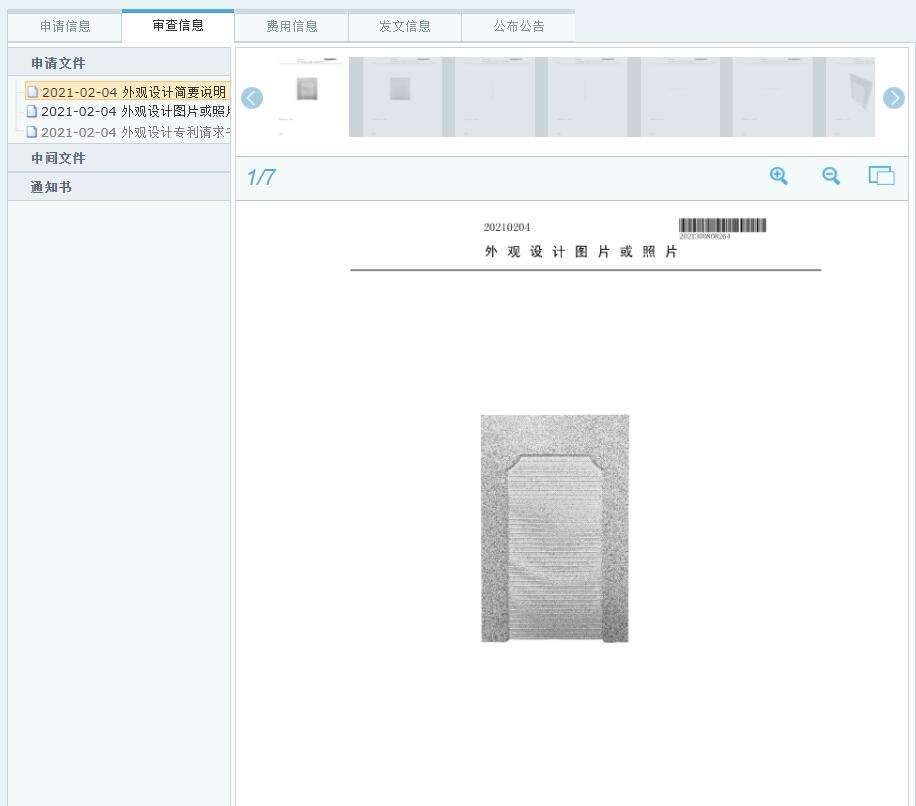Expand the 申请文件 section header
Image resolution: width=916 pixels, height=806 pixels.
tap(58, 63)
